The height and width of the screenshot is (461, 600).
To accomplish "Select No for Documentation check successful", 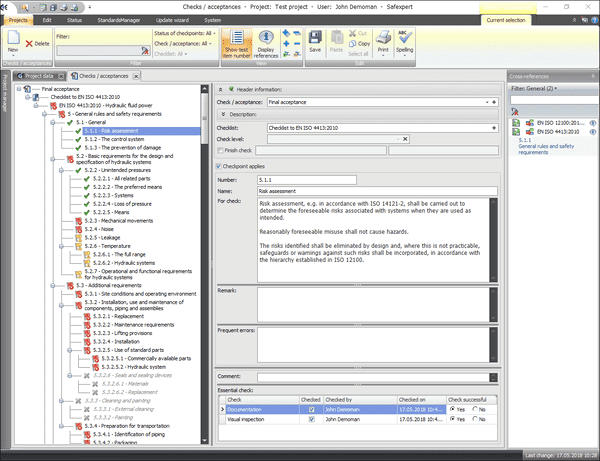I will [477, 409].
